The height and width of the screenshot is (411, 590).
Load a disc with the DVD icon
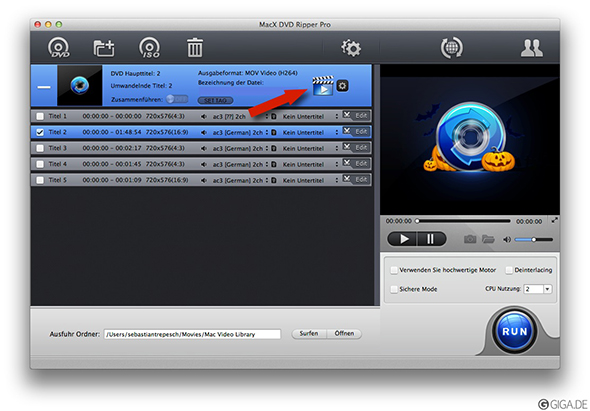point(59,48)
